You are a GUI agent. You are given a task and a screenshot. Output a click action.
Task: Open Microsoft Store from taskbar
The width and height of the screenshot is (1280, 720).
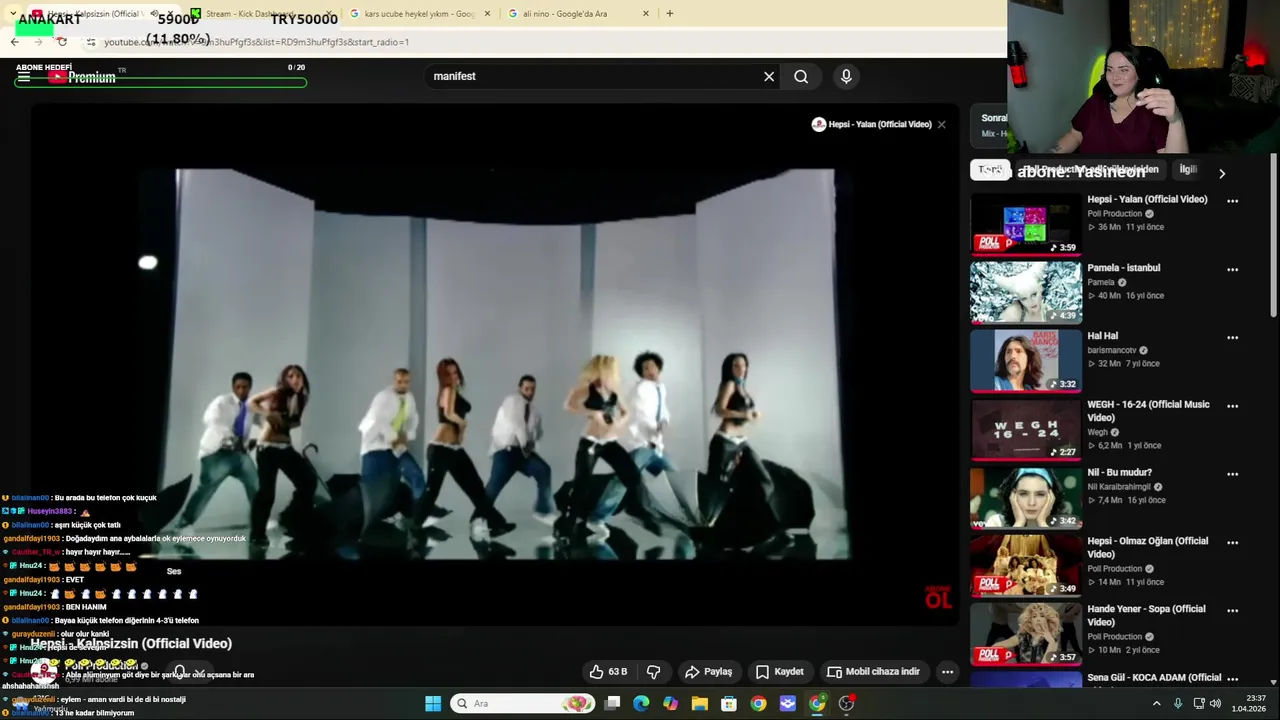[729, 703]
